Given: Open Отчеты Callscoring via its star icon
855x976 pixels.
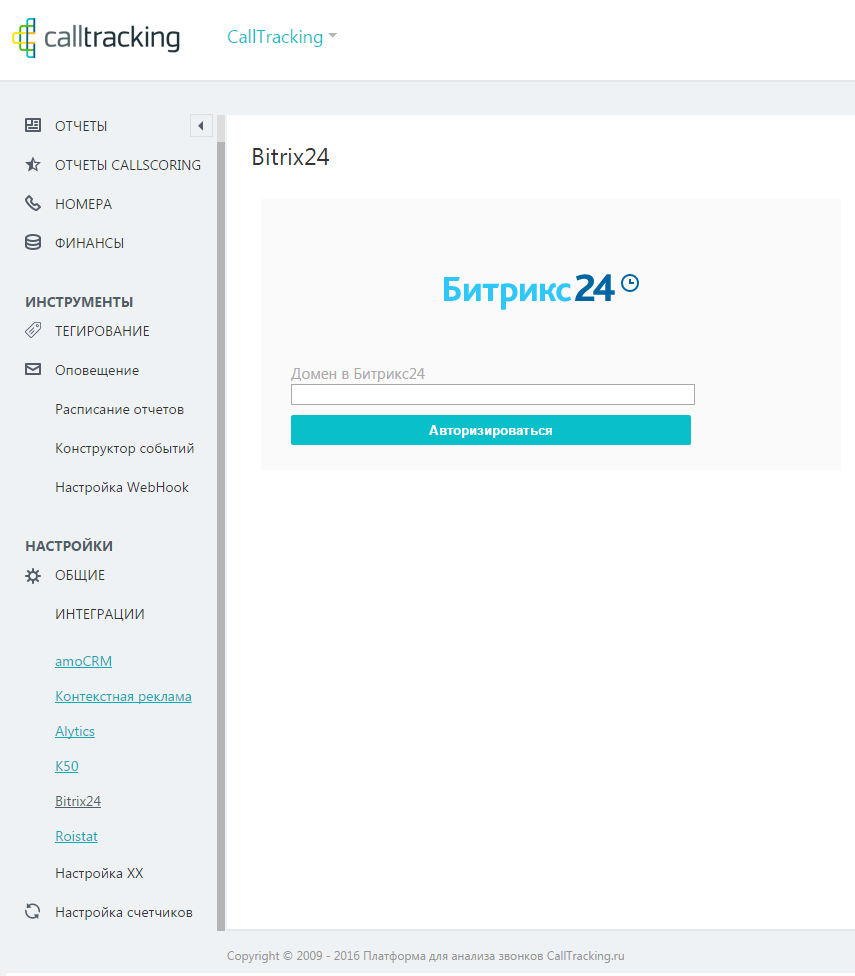Looking at the screenshot, I should 31,164.
